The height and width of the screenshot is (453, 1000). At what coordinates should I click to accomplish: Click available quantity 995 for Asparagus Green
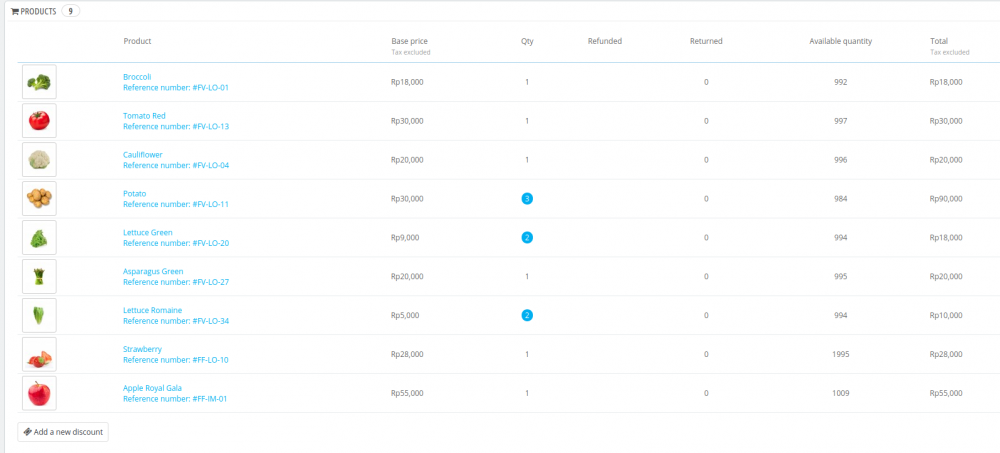(841, 276)
